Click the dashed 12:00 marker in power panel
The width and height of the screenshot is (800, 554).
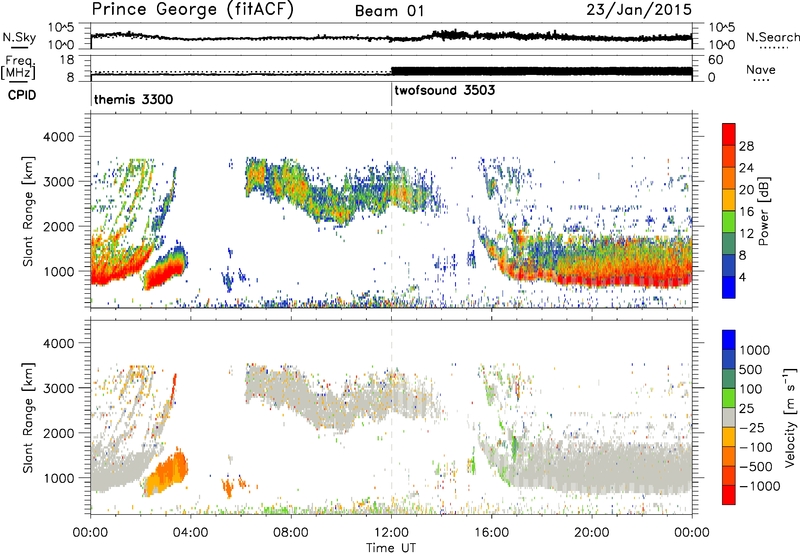coord(391,211)
